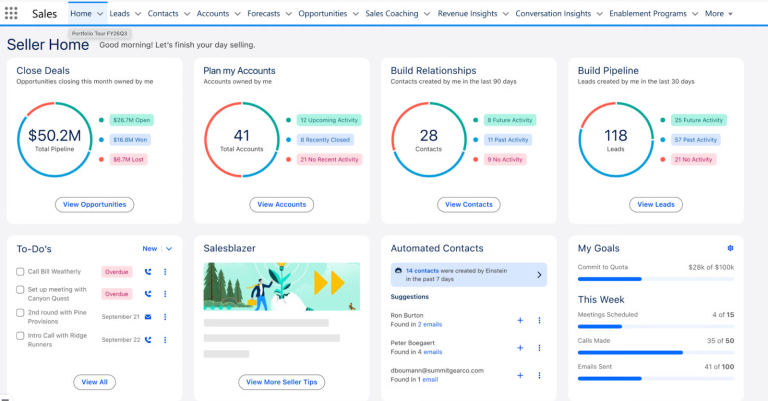
Task: Tick the Intro Call with Ridge Runners checkbox
Action: tap(20, 339)
